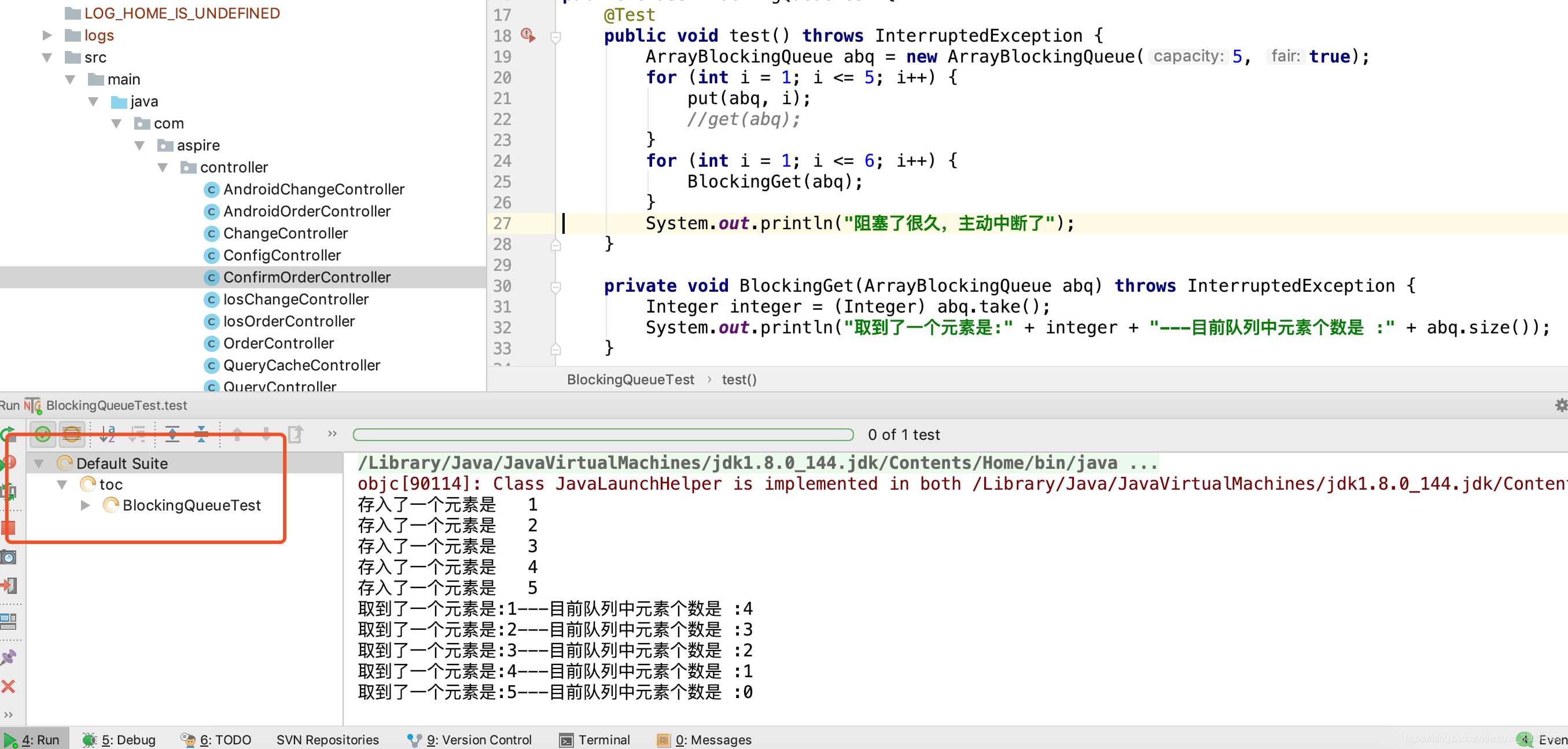Collapse the controller package
Image resolution: width=1568 pixels, height=749 pixels.
tap(163, 167)
